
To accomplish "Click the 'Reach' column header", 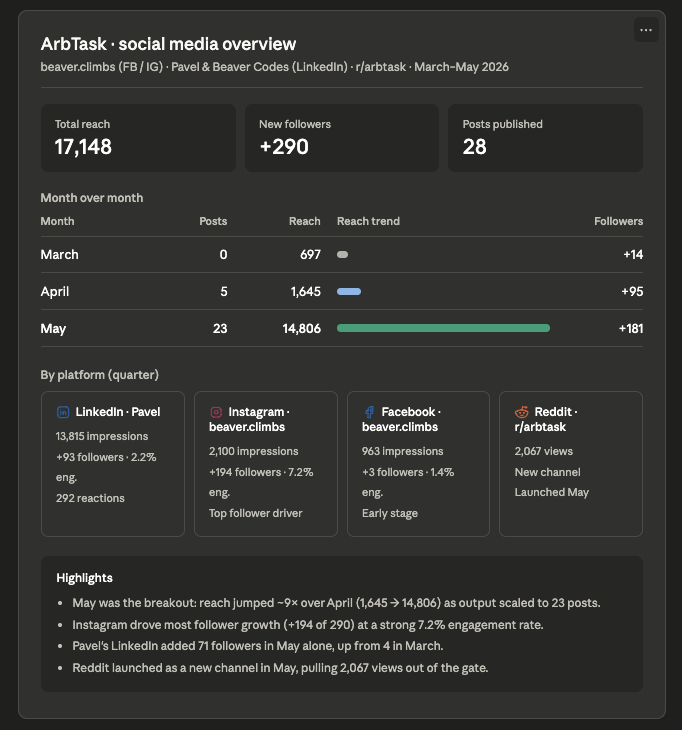I will 304,221.
